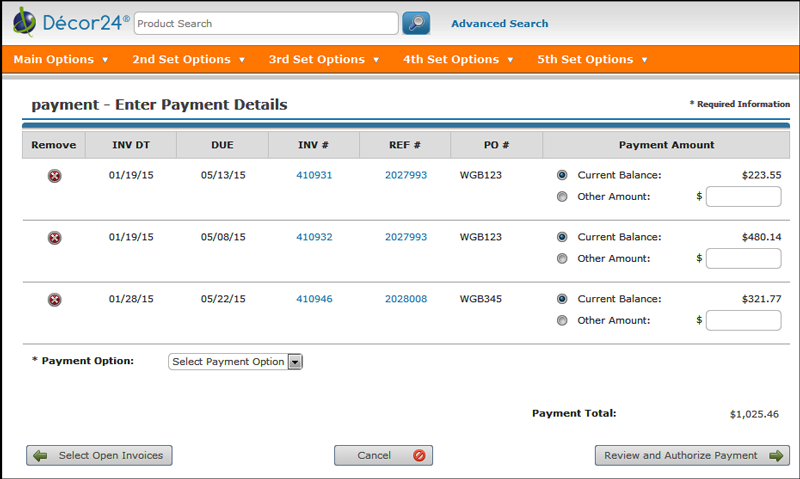Open reference number 2028008 link

405,299
